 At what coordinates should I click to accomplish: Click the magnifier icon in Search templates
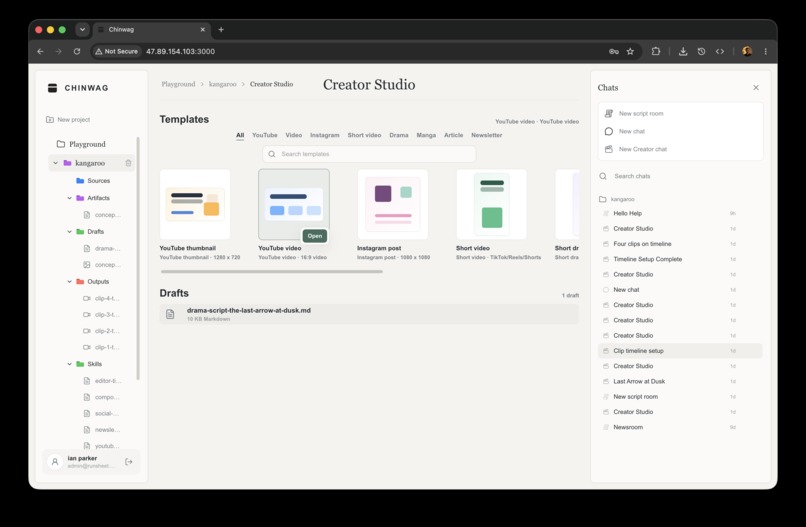click(x=271, y=154)
